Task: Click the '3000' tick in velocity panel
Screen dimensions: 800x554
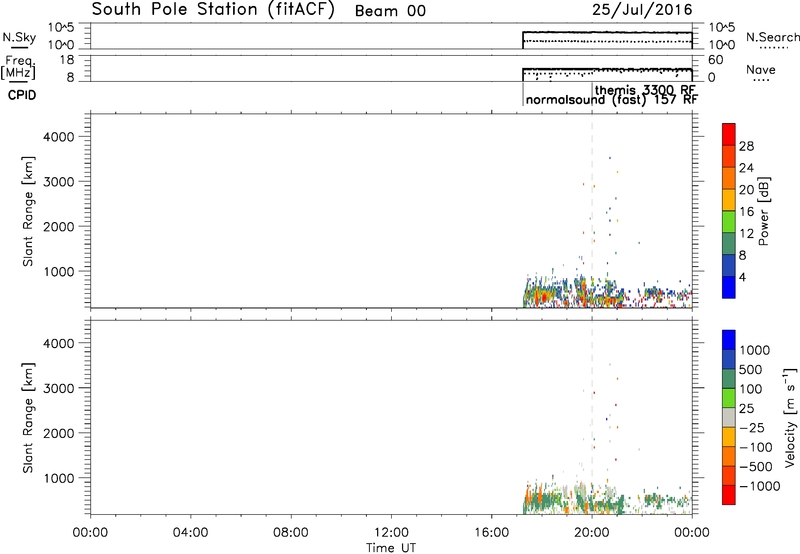Action: (x=58, y=388)
